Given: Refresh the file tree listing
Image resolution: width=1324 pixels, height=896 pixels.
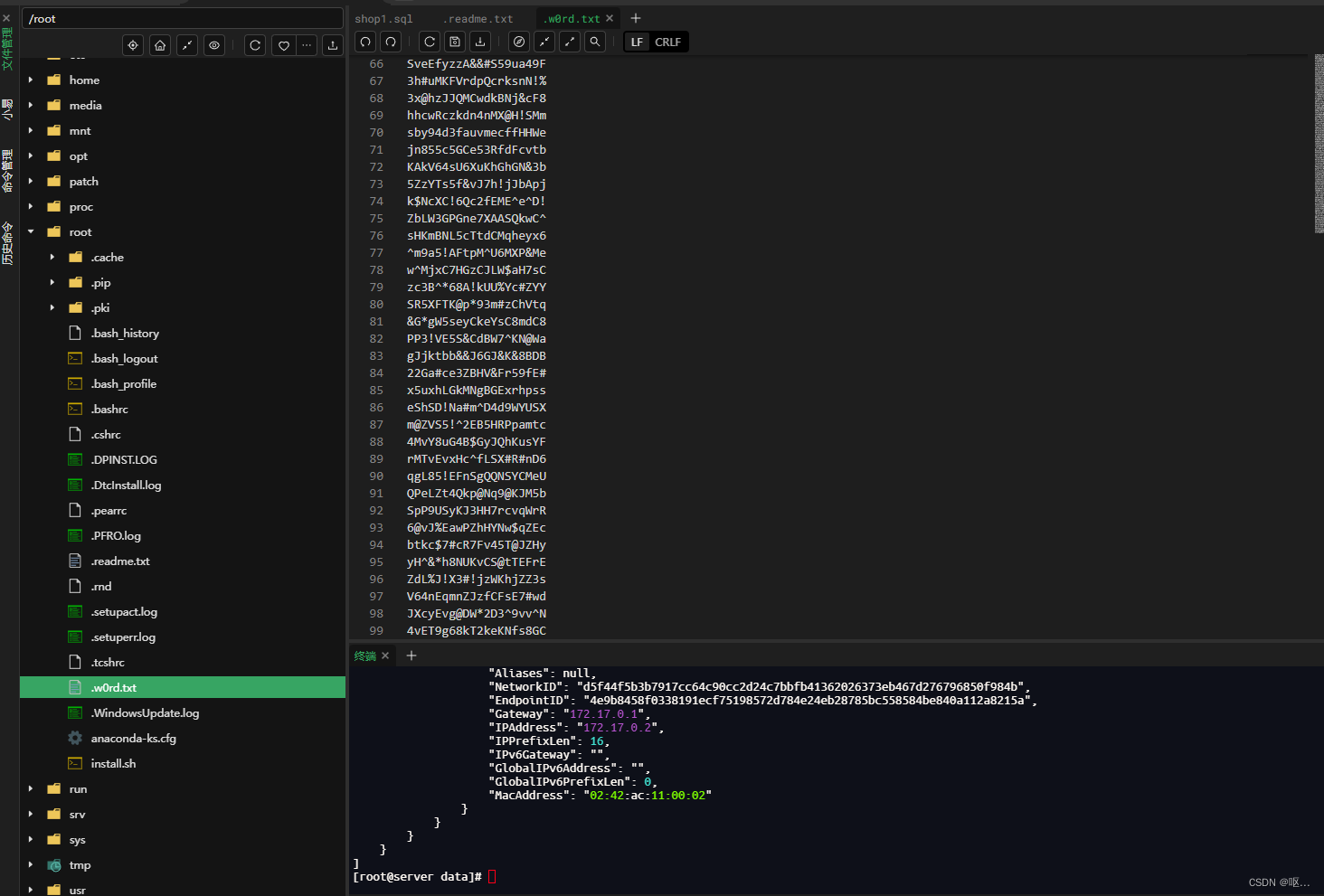Looking at the screenshot, I should tap(255, 45).
